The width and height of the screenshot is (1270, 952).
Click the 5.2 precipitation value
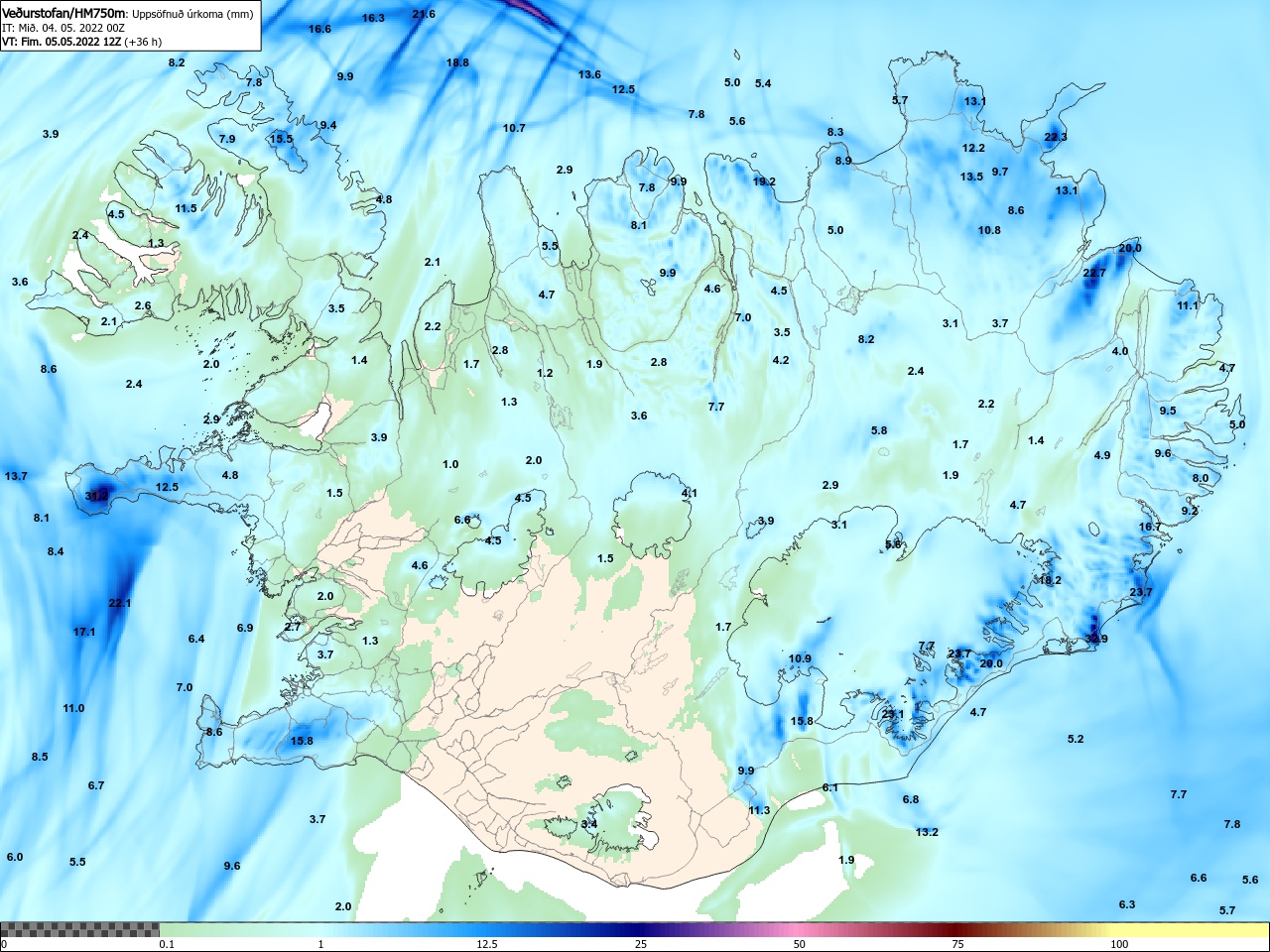(x=1076, y=739)
